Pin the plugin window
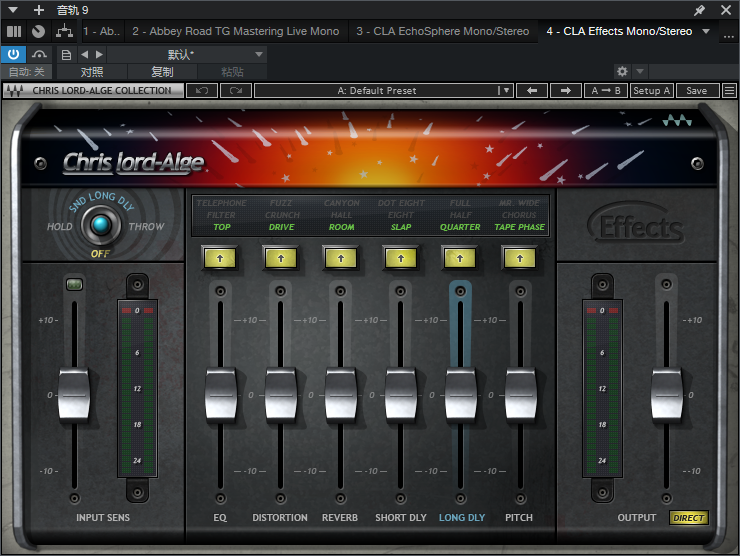The height and width of the screenshot is (556, 740). pos(699,10)
